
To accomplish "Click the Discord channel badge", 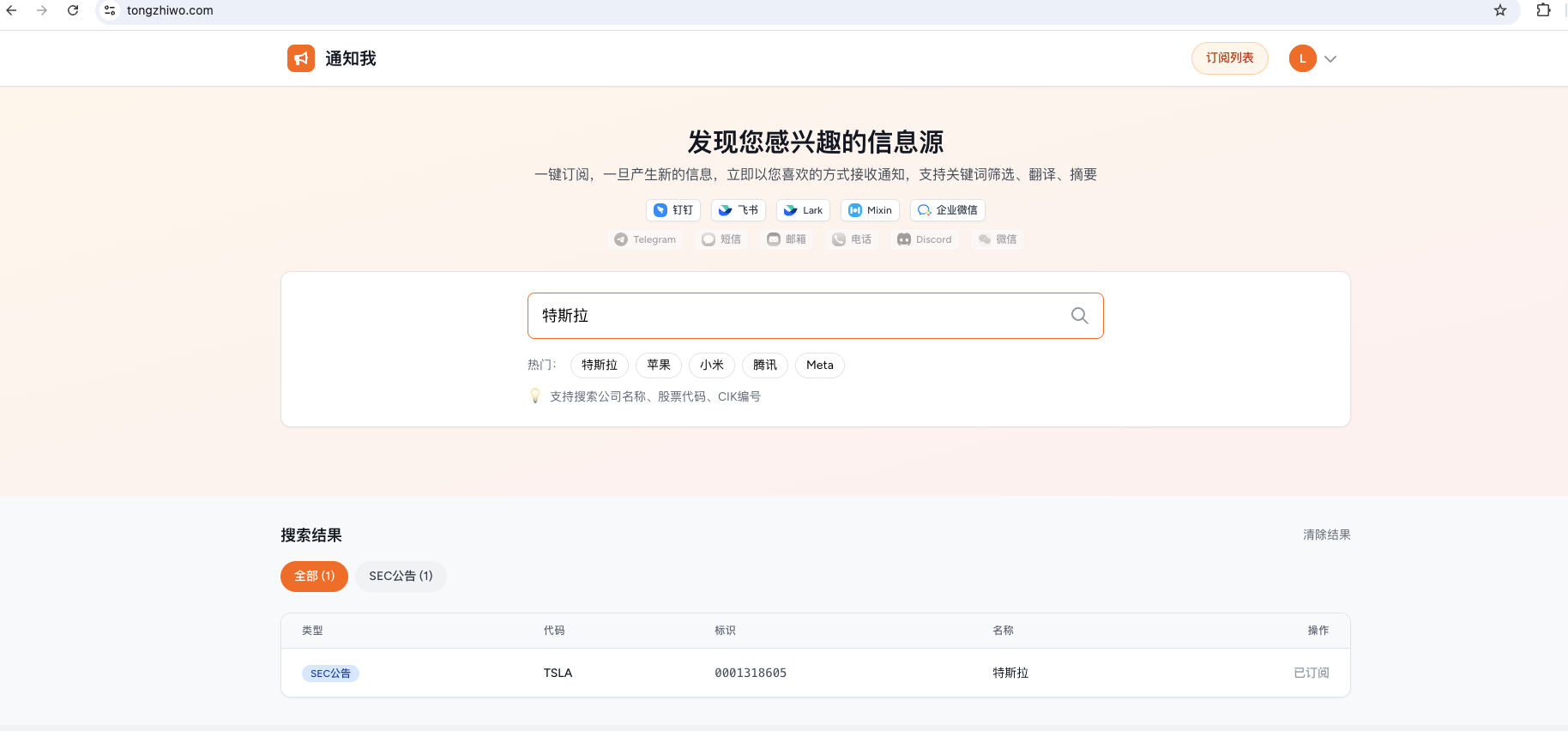I will point(925,239).
